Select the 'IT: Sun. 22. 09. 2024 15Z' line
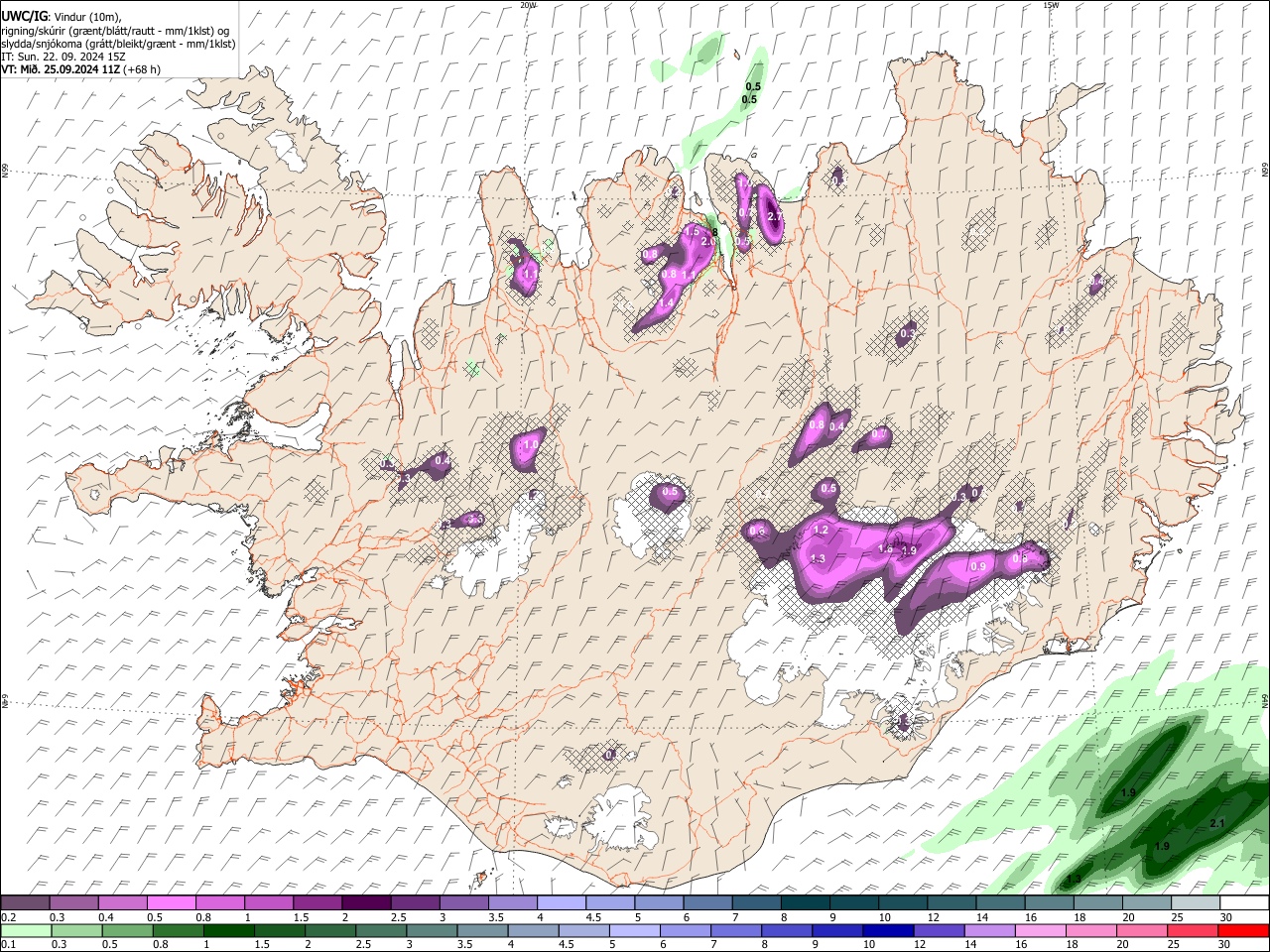Viewport: 1270px width, 952px height. pyautogui.click(x=63, y=57)
